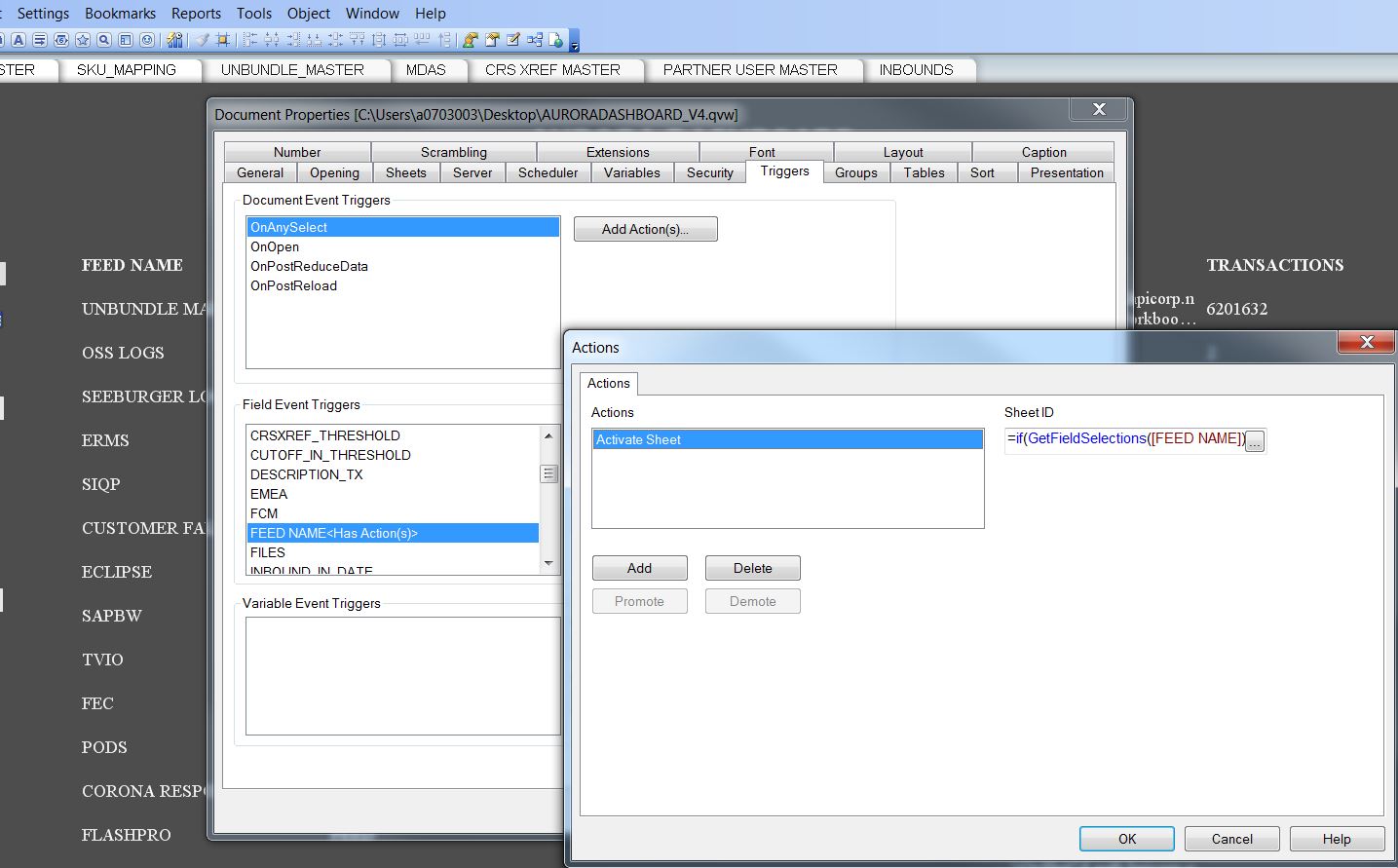Click the Center Vertically toolbar icon
Screen dimensions: 1398x868
point(336,40)
